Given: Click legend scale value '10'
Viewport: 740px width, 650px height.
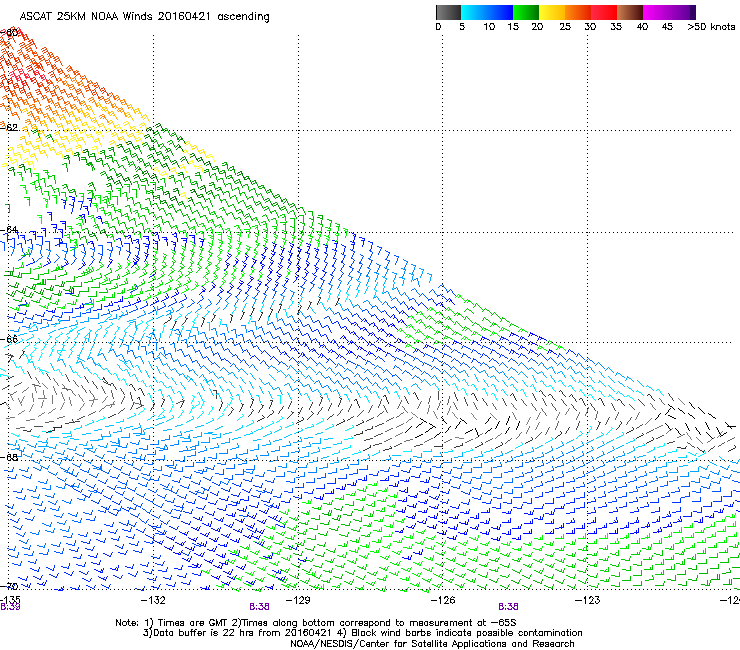Looking at the screenshot, I should click(x=489, y=27).
